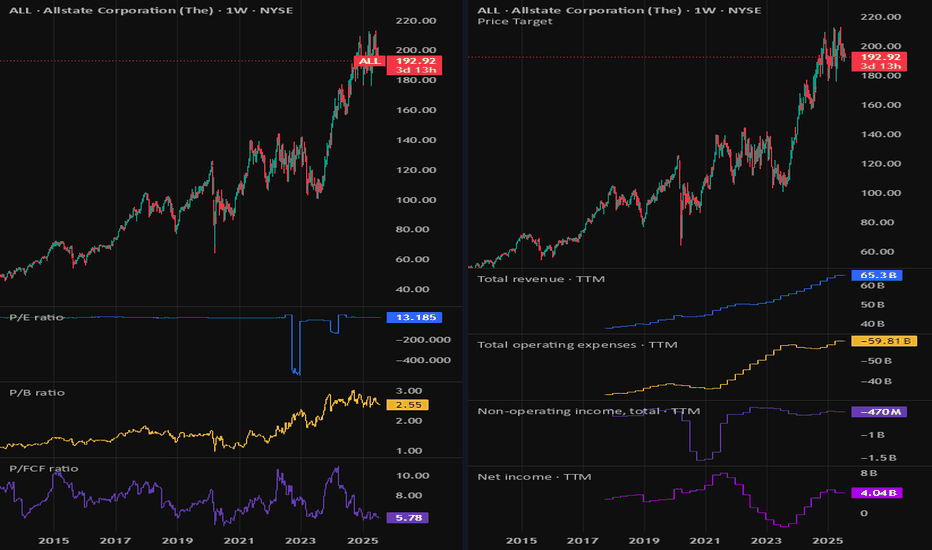Click the net income value 4.04 B
This screenshot has height=550, width=932.
tap(877, 493)
